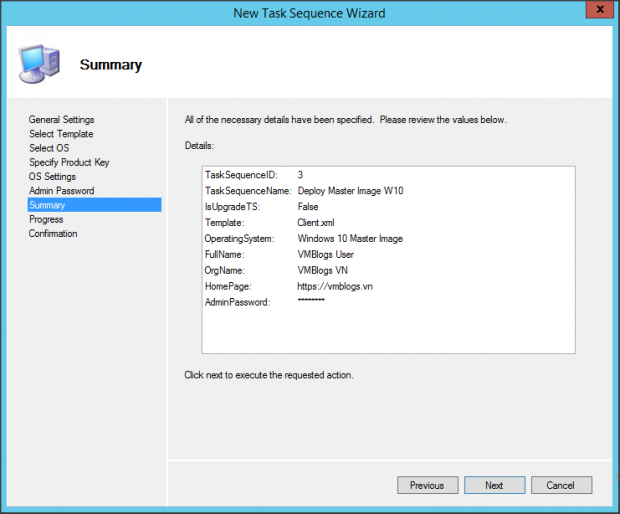Open the Admin Password step
This screenshot has width=620, height=514.
(61, 191)
